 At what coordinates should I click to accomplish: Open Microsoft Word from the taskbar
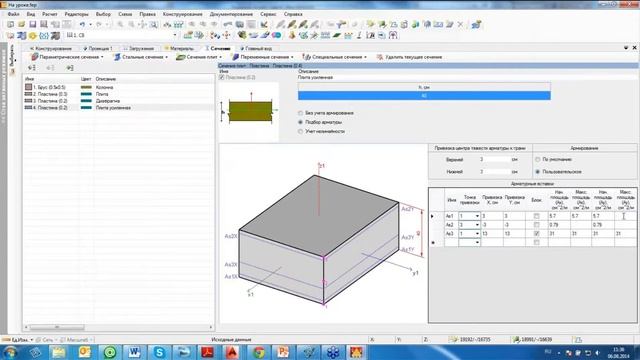pos(134,352)
